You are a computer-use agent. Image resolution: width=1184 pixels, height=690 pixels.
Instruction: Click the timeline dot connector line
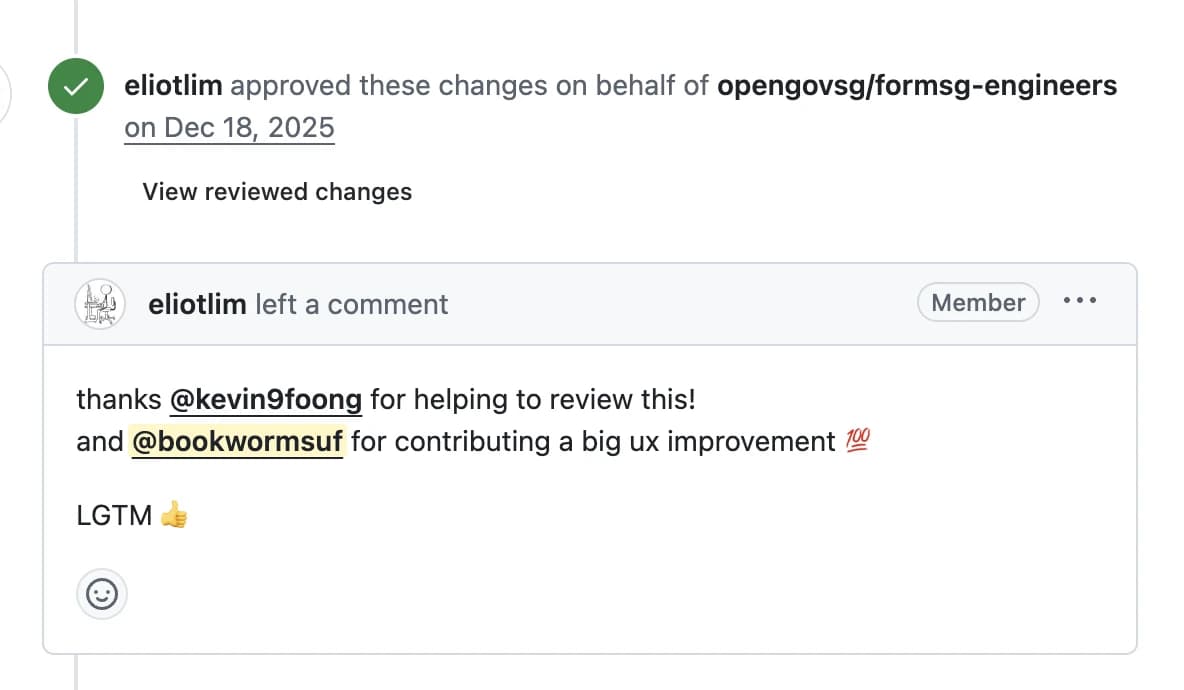76,200
